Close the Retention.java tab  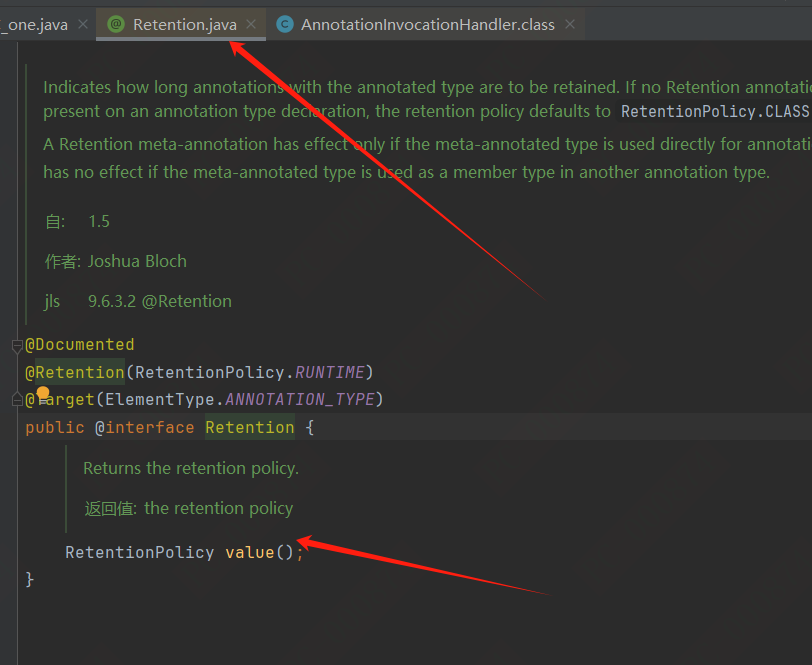[251, 24]
